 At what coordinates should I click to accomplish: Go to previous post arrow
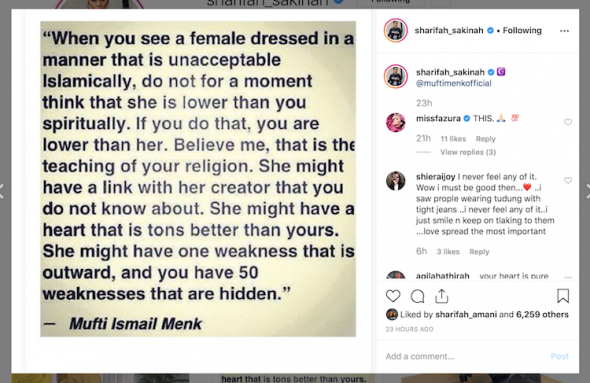(x=2, y=191)
